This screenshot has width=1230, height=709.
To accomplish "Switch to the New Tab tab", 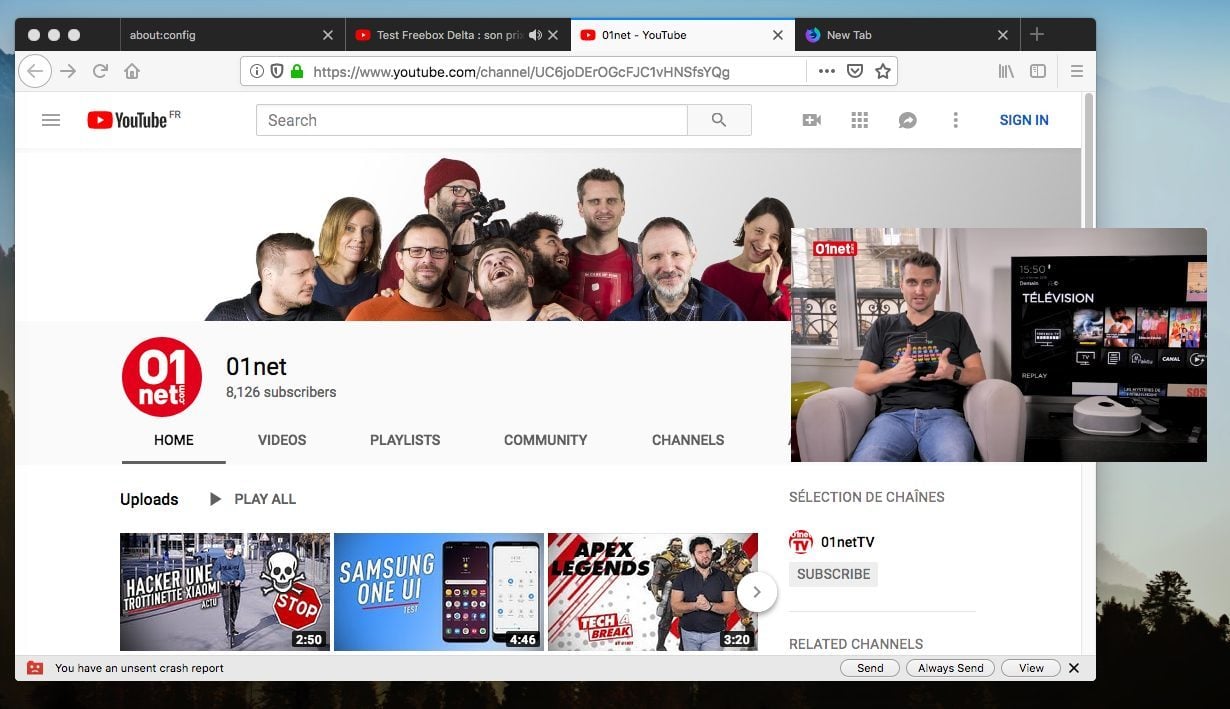I will pyautogui.click(x=908, y=35).
